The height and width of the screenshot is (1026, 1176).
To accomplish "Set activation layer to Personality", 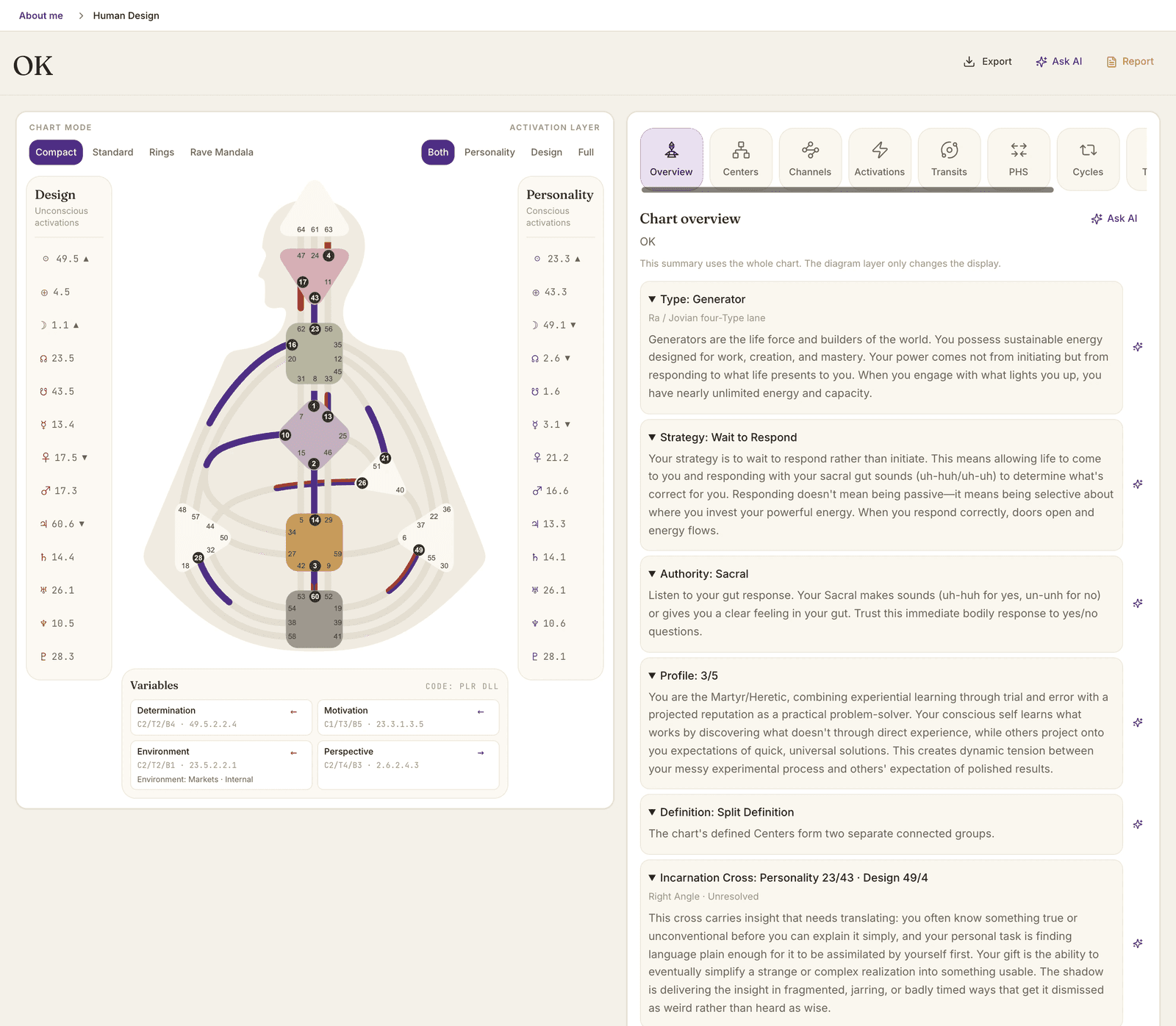I will pyautogui.click(x=490, y=152).
